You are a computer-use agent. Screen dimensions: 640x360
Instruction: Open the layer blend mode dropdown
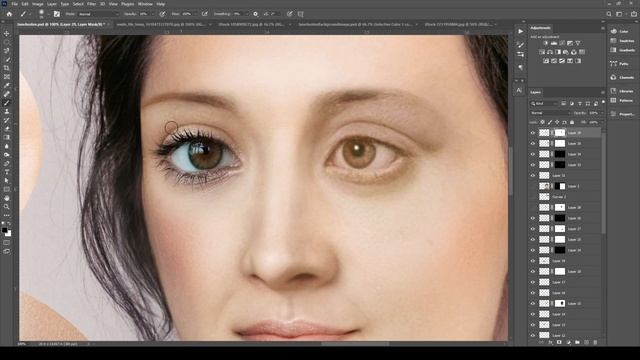click(x=550, y=113)
